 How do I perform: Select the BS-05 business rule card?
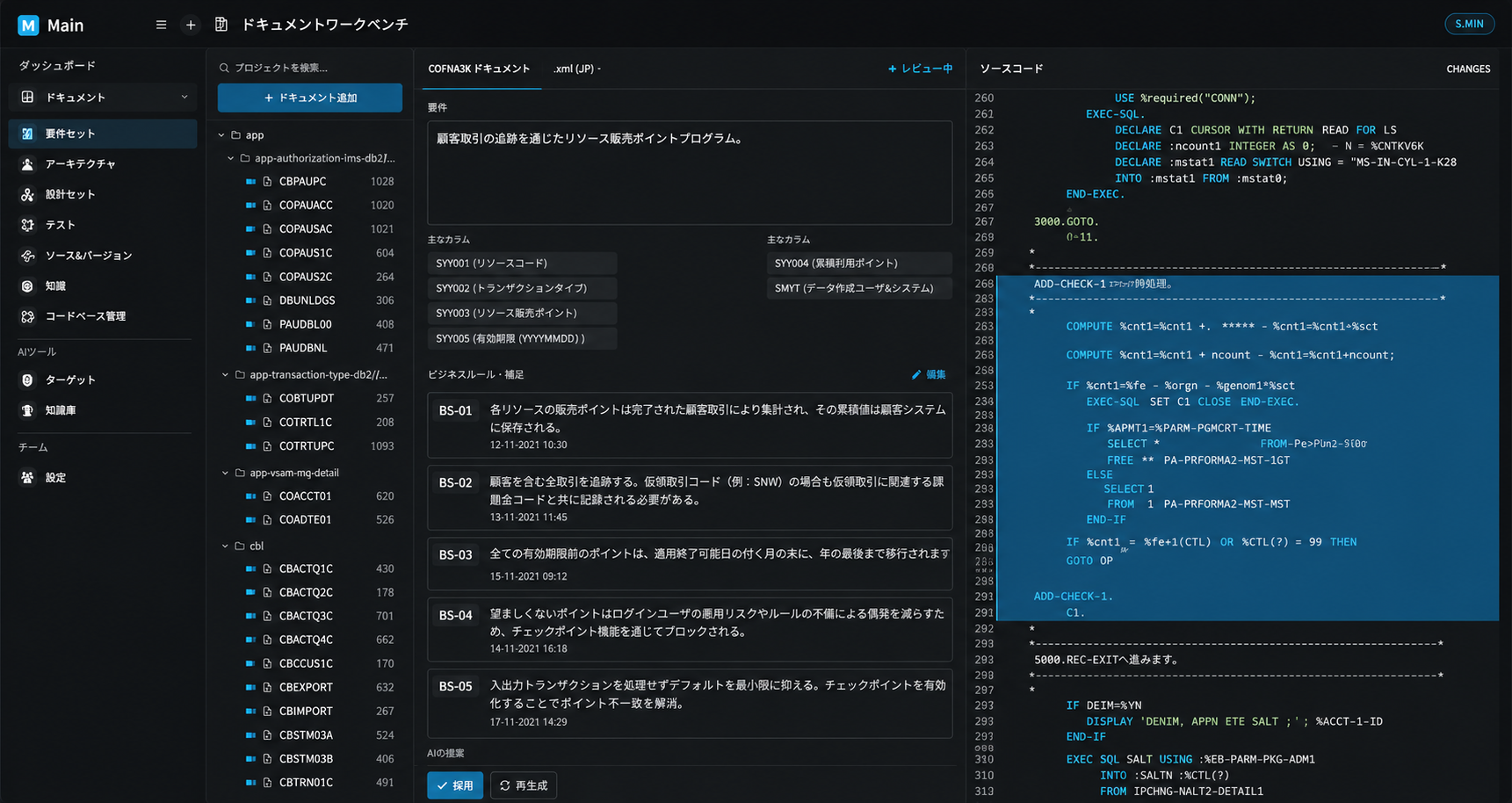pyautogui.click(x=690, y=704)
